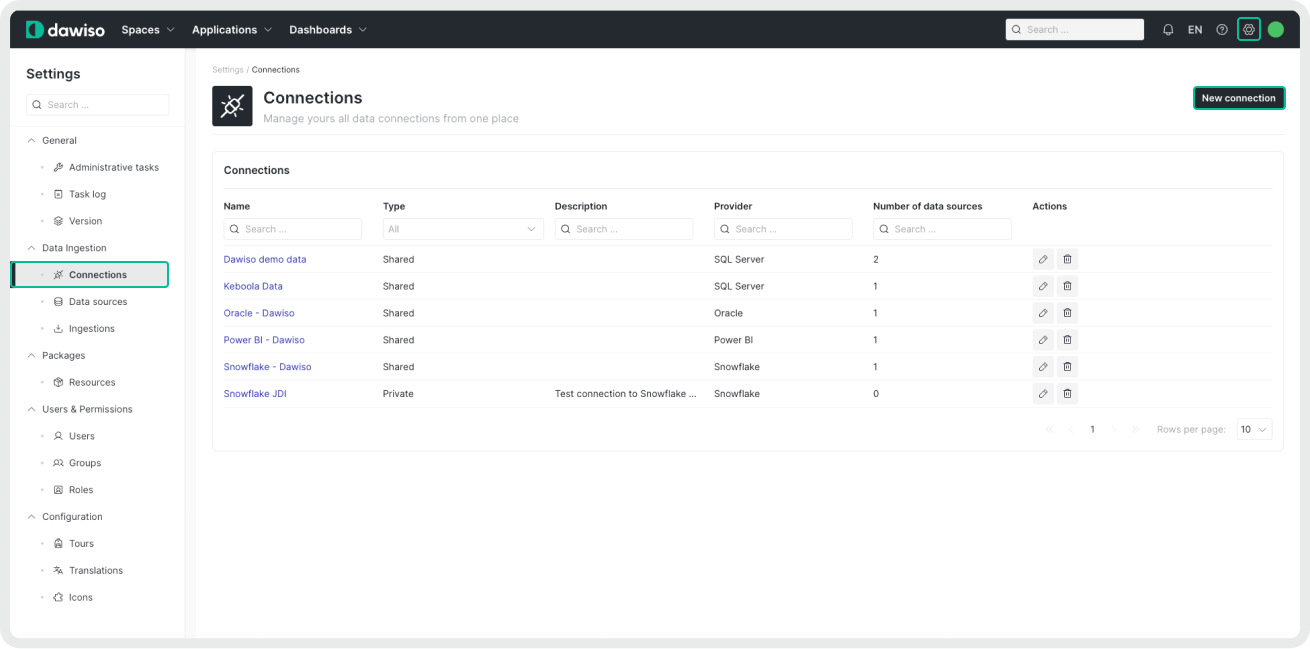Image resolution: width=1310 pixels, height=649 pixels.
Task: Collapse the Users & Permissions section
Action: [32, 409]
